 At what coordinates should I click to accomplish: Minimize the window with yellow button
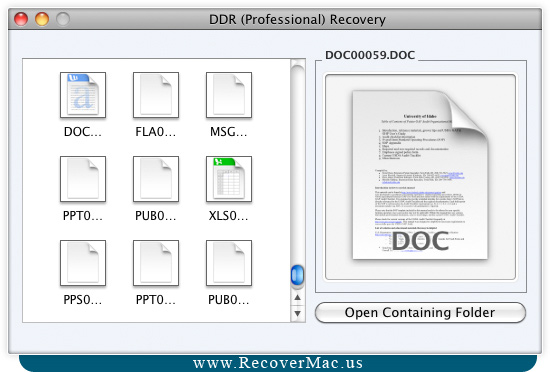click(x=42, y=19)
